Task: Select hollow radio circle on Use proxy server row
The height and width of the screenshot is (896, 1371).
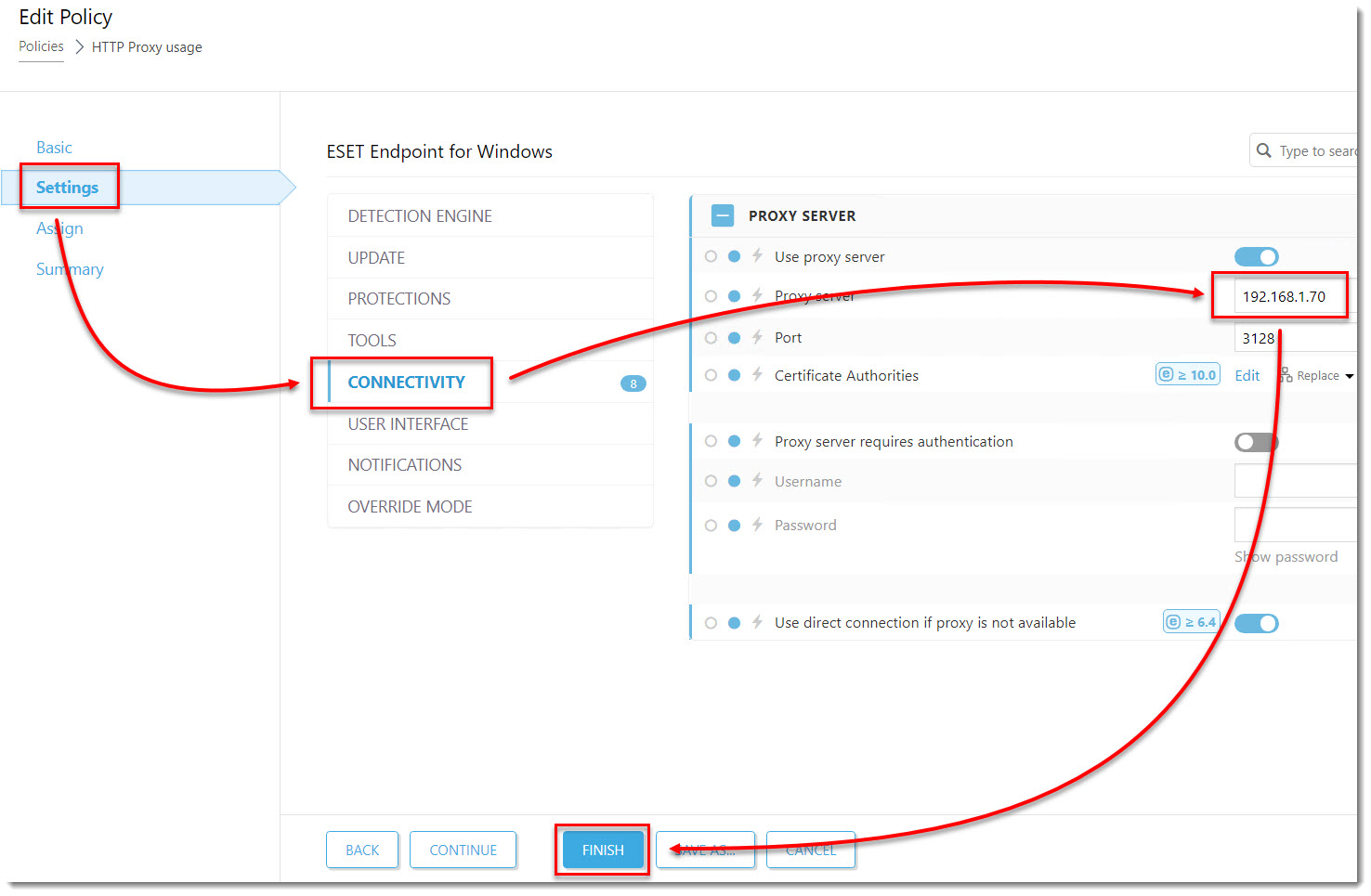Action: 711,256
